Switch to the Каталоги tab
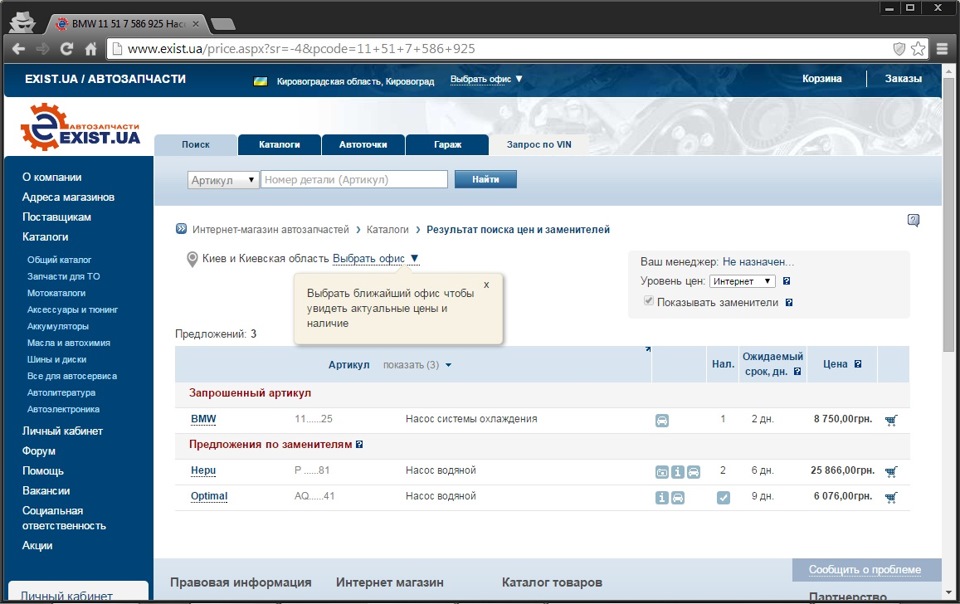Screen dimensions: 960x604 pyautogui.click(x=279, y=144)
